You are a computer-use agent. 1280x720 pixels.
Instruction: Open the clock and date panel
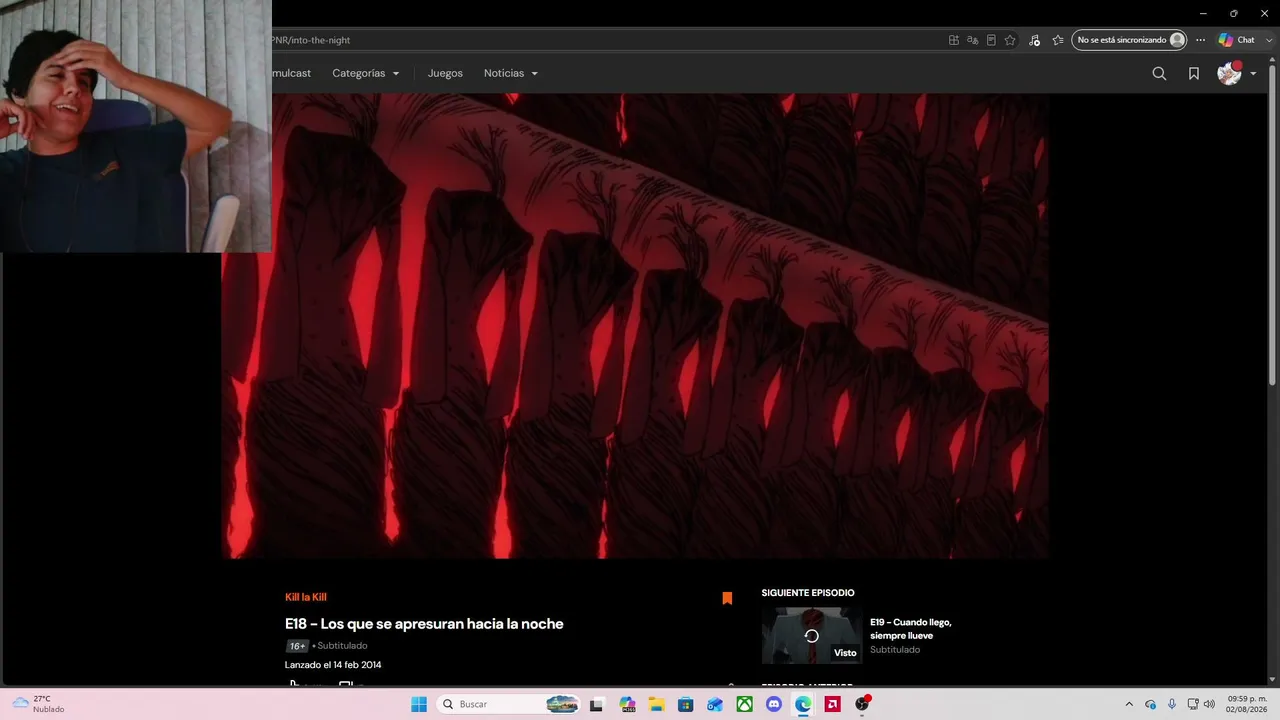pos(1246,704)
